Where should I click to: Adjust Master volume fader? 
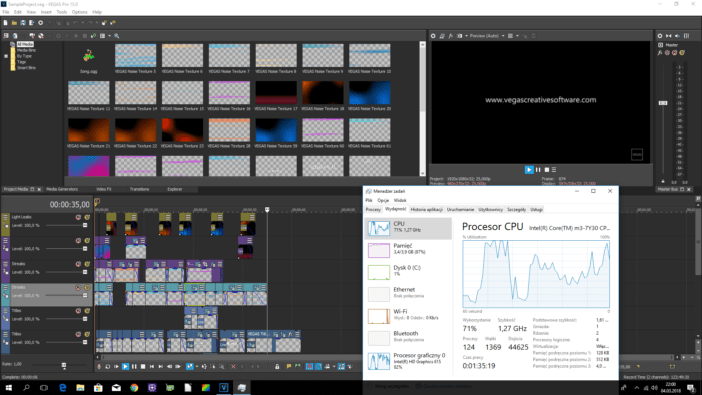[663, 103]
